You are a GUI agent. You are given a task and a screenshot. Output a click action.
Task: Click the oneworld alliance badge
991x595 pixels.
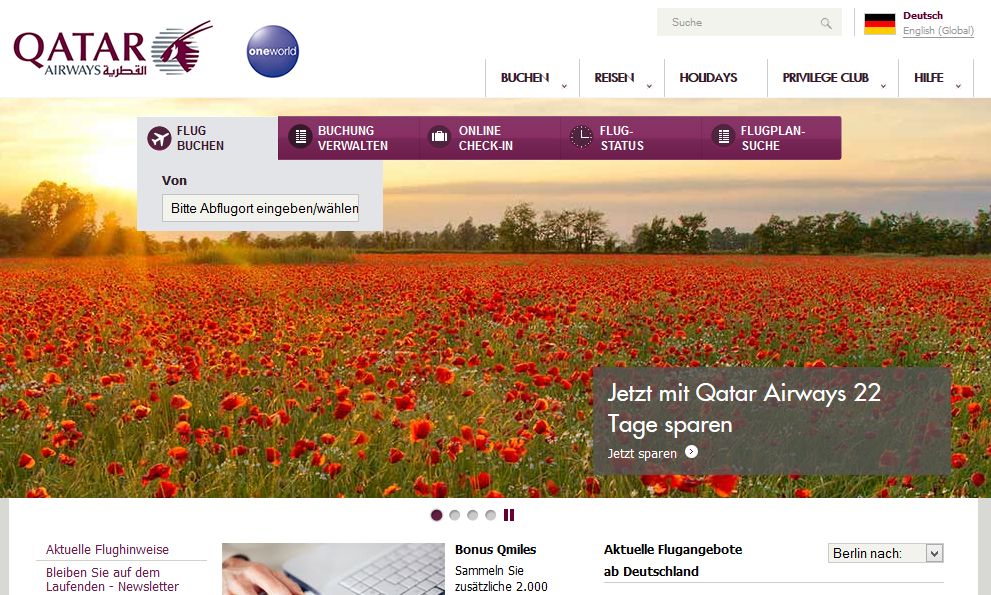coord(272,51)
